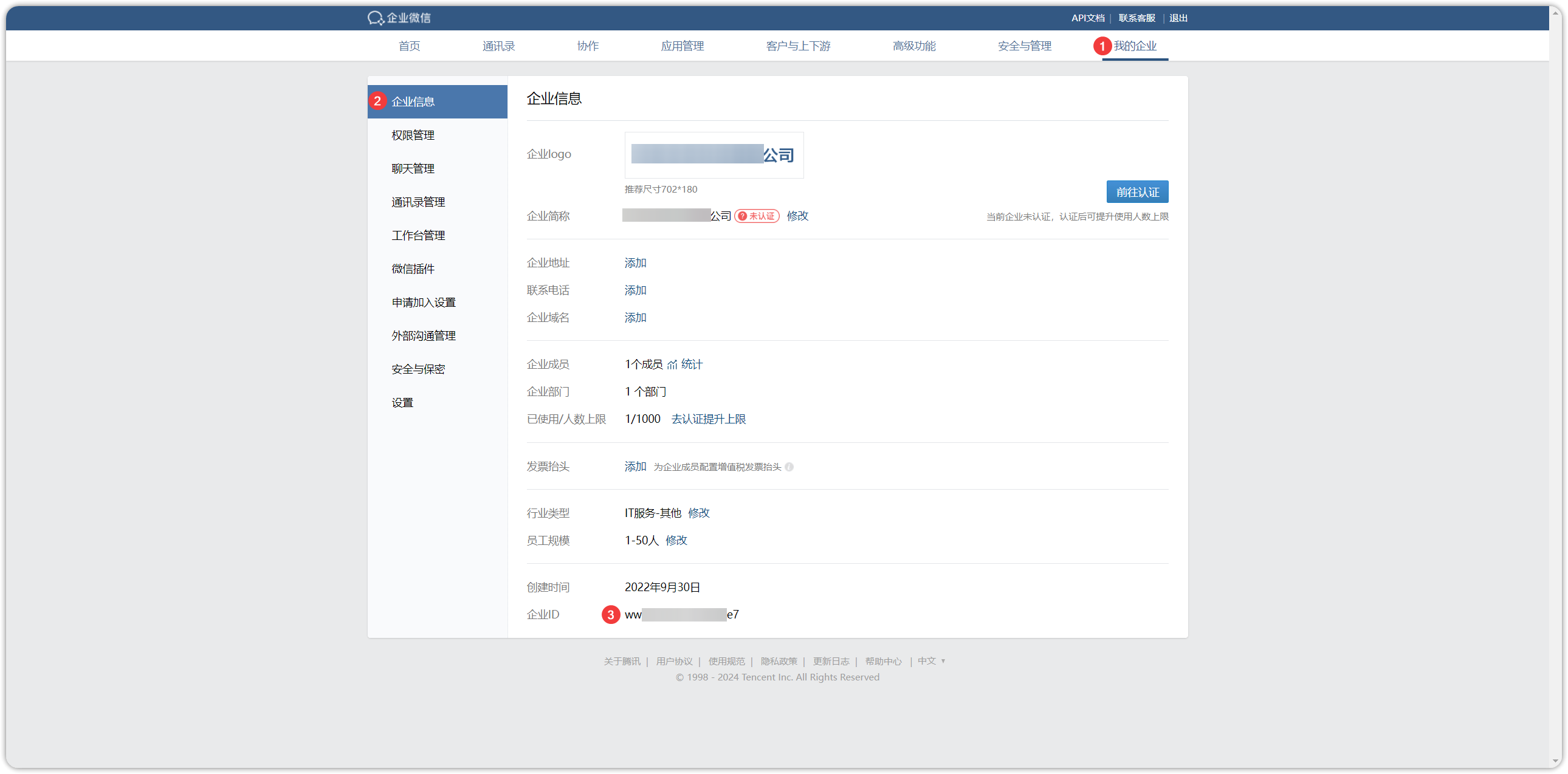The width and height of the screenshot is (1568, 774).
Task: Select the 客户与上下游 tab
Action: (798, 46)
